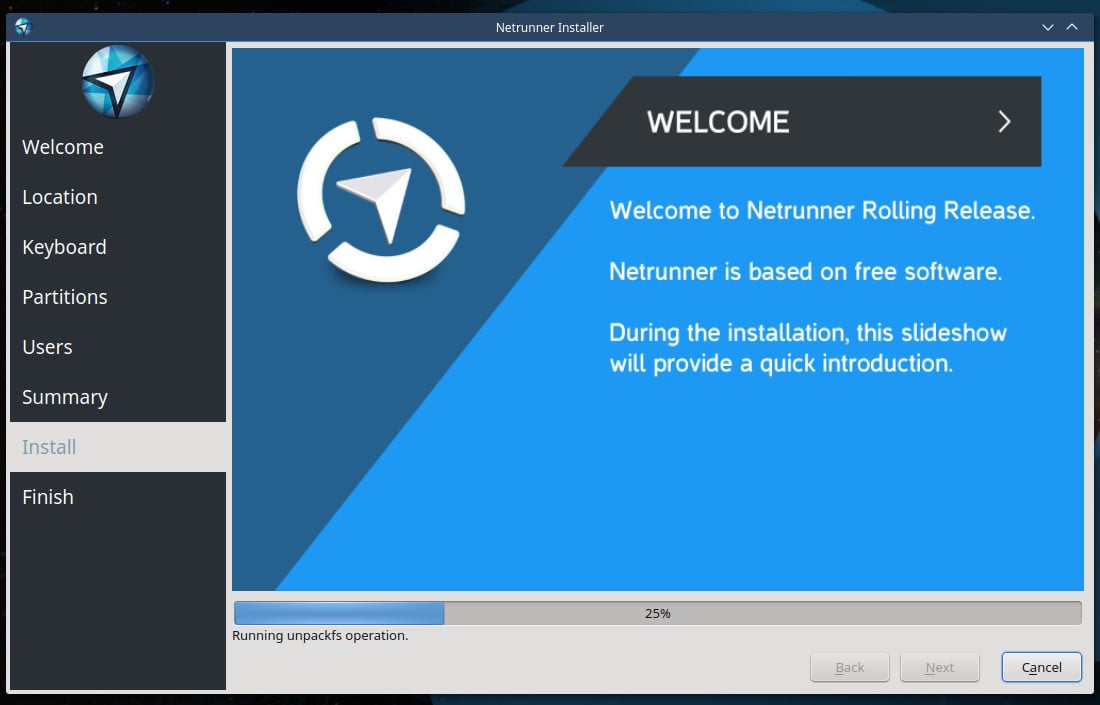Click the installer icon in the title bar

coord(21,27)
